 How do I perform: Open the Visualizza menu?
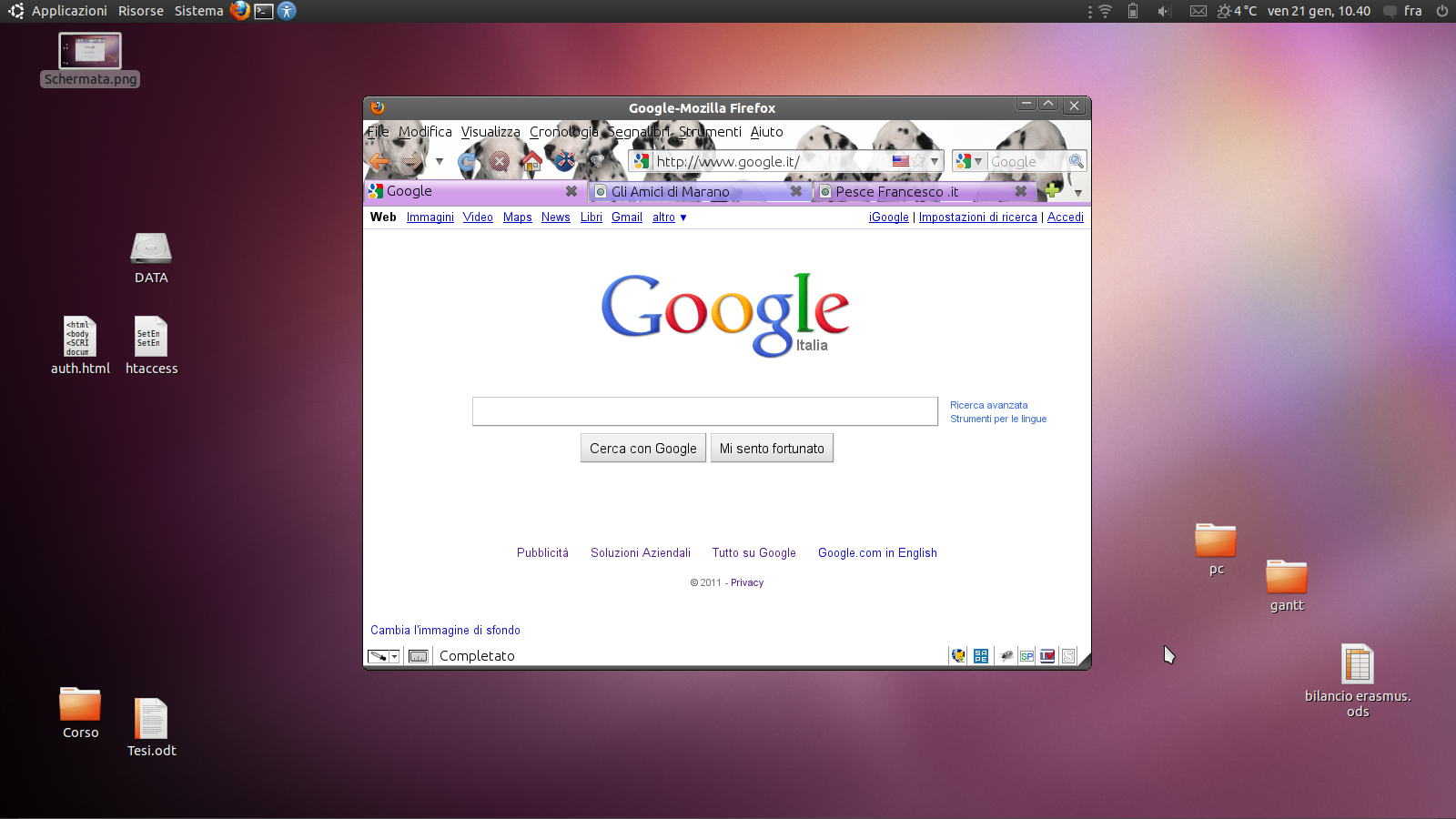[490, 132]
